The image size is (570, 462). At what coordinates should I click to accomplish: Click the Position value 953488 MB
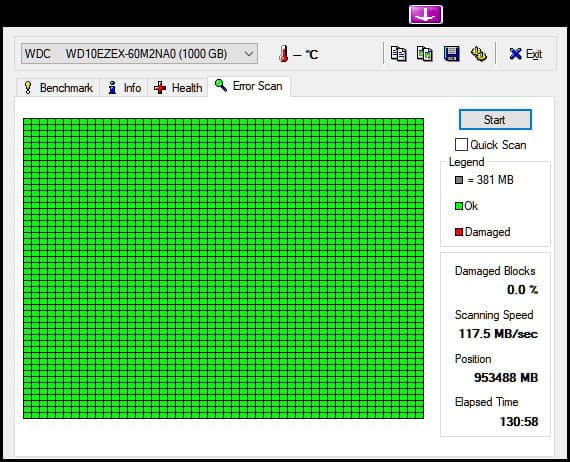pyautogui.click(x=506, y=378)
